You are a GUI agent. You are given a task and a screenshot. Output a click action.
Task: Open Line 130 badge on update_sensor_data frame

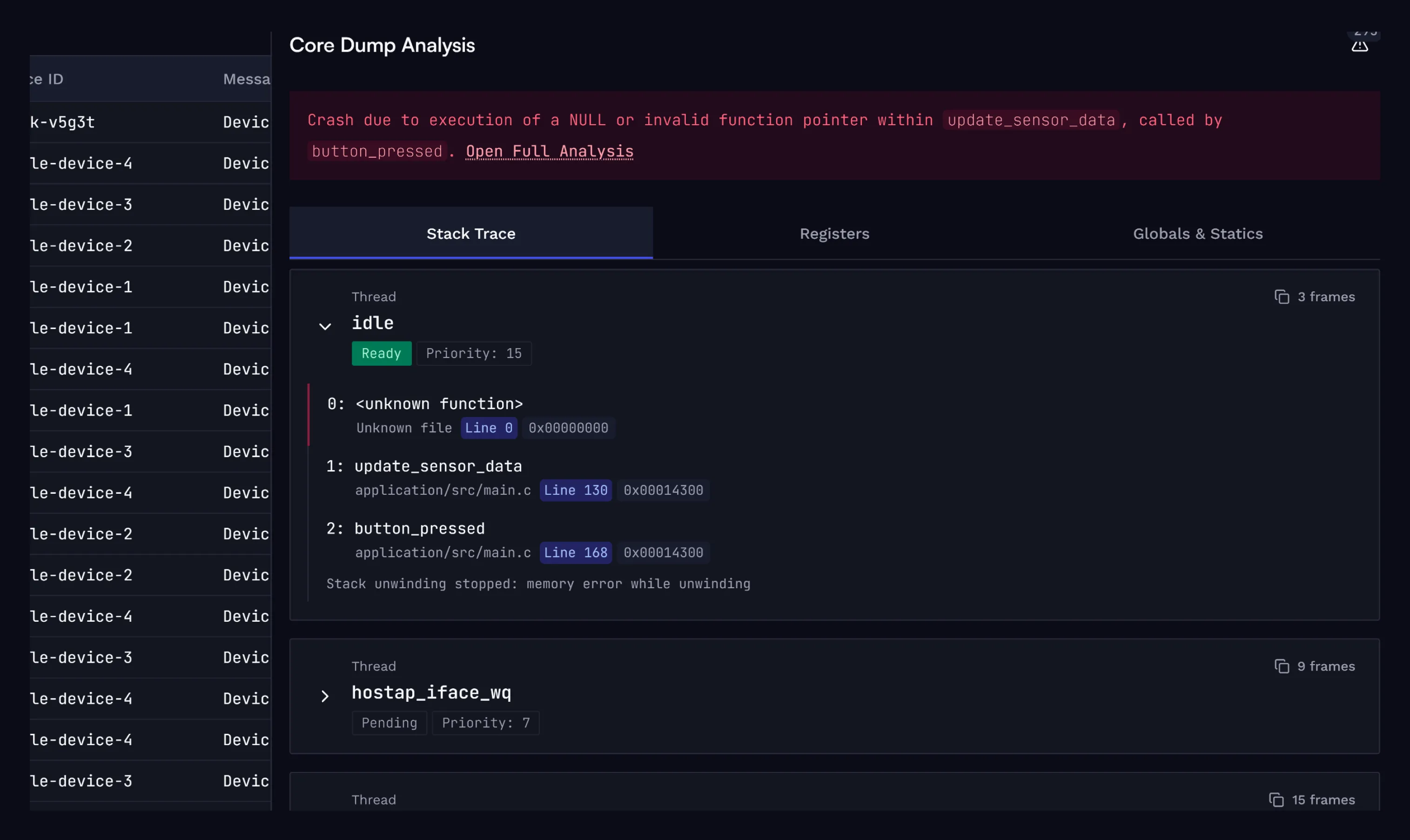(x=575, y=490)
